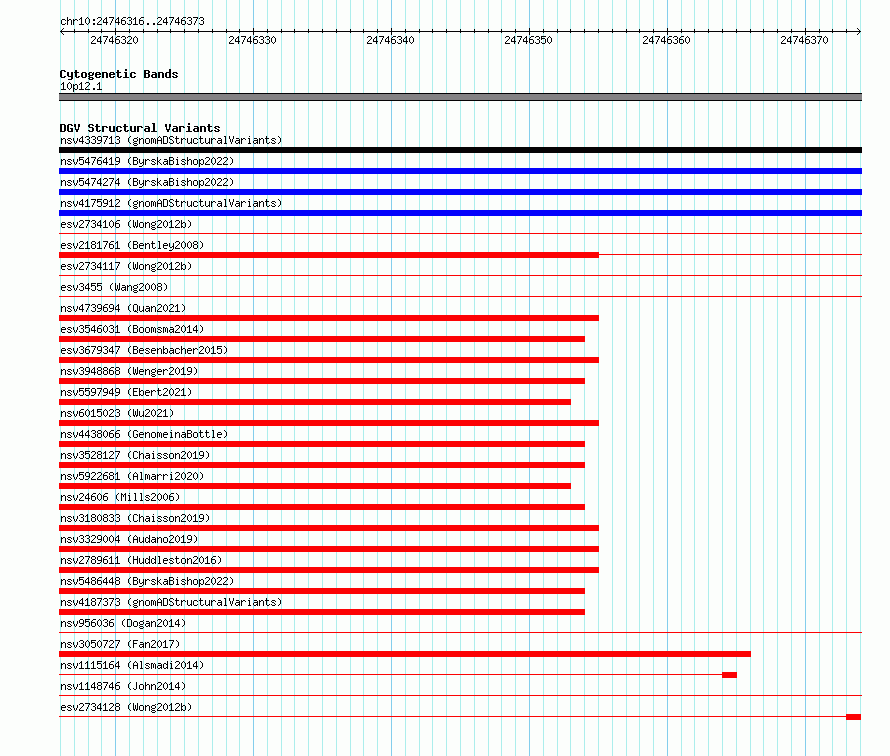Click nsv1115164 (Alsmadi2014) label
Screen dimensions: 890x756
132,665
